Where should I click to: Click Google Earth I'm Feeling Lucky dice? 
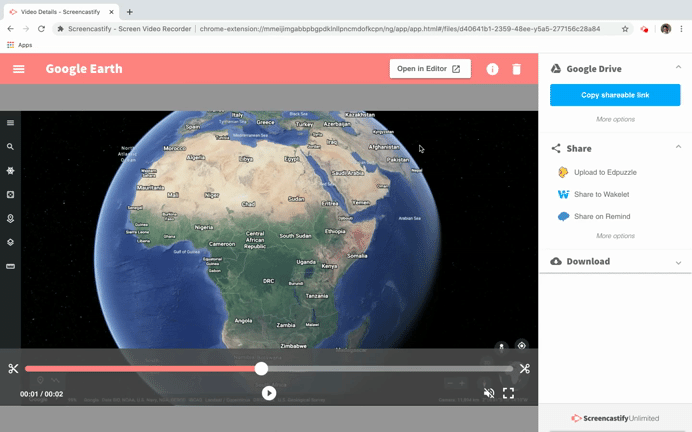[x=10, y=194]
